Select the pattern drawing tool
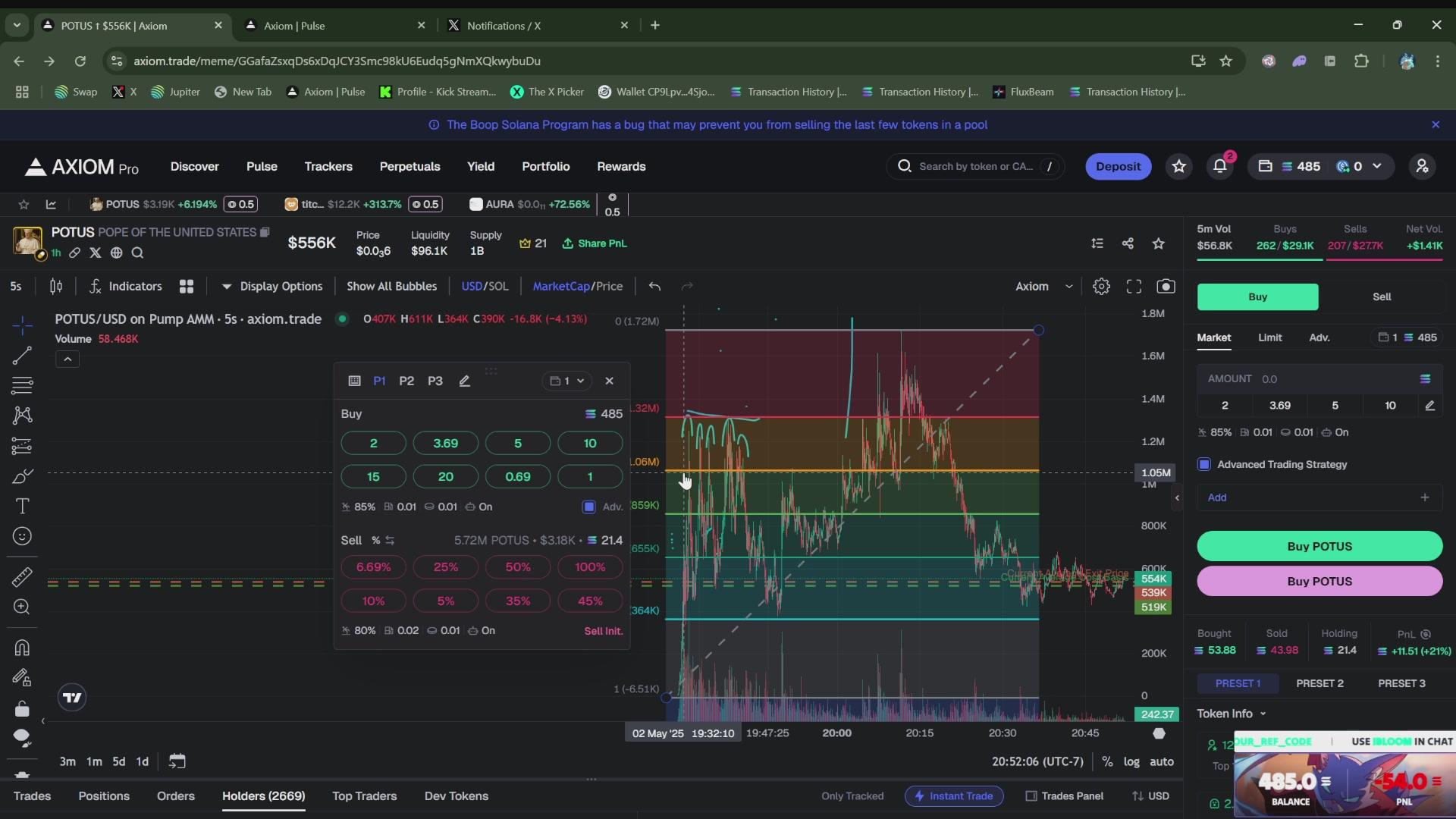Screen dimensions: 1456x819 (x=22, y=416)
